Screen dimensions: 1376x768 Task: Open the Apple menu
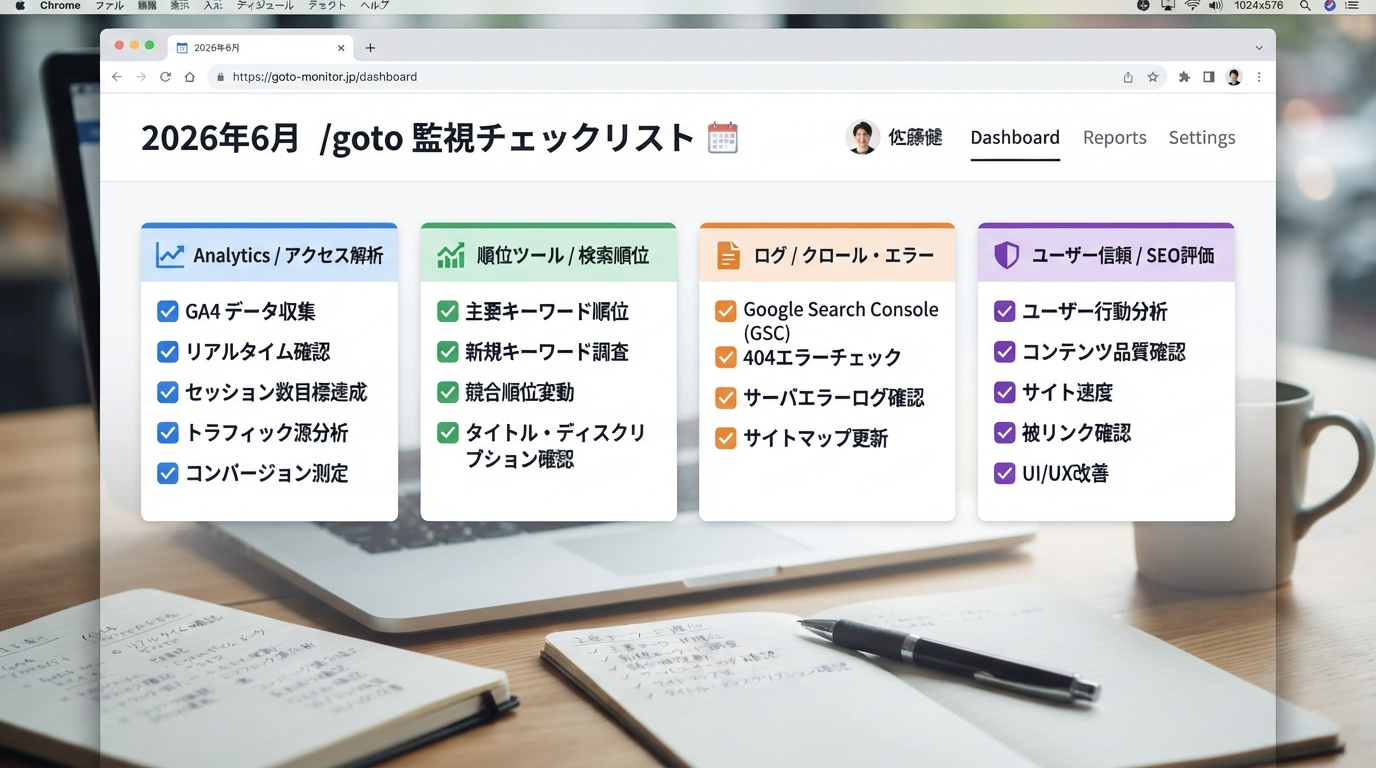[20, 6]
